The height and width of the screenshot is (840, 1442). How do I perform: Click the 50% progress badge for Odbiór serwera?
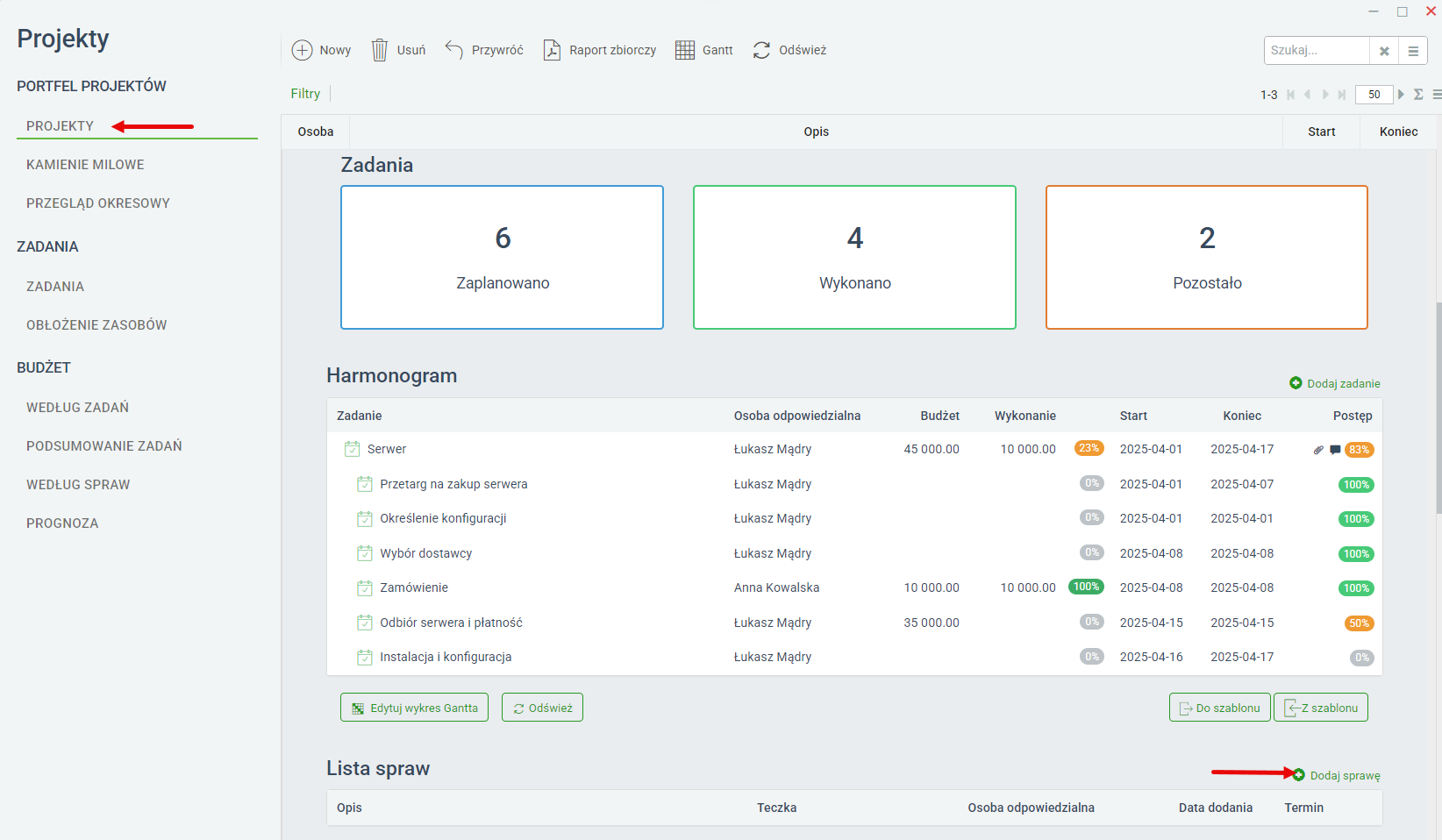pos(1360,623)
